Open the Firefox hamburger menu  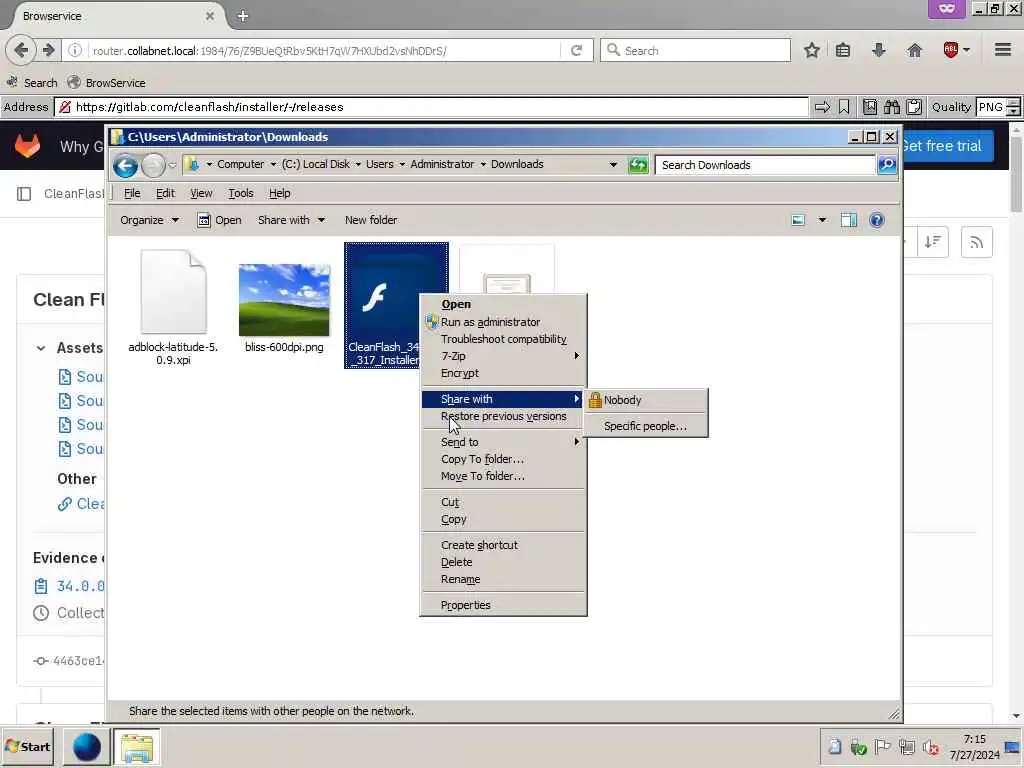point(1003,50)
